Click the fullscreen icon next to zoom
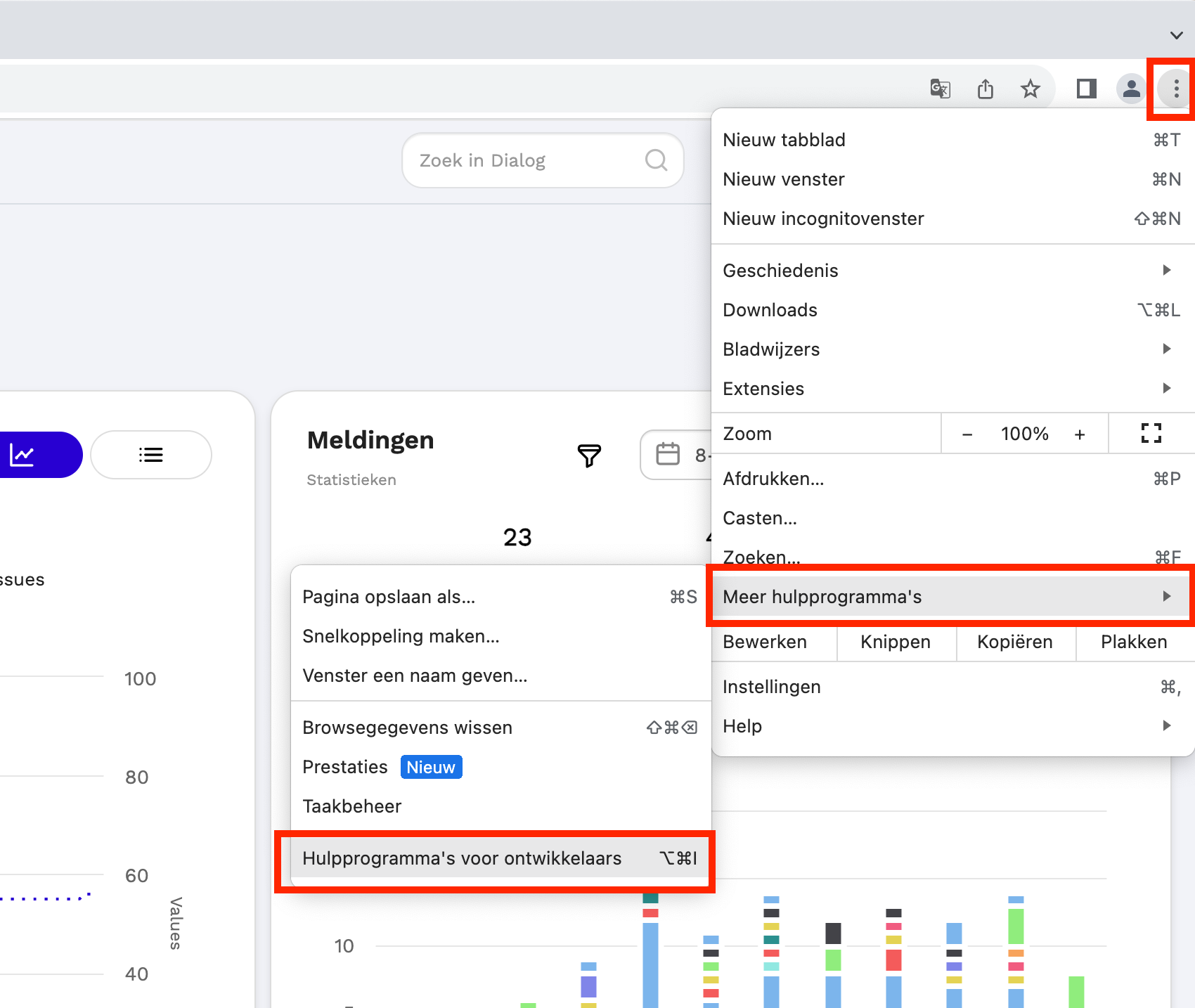The image size is (1195, 1008). (1151, 433)
